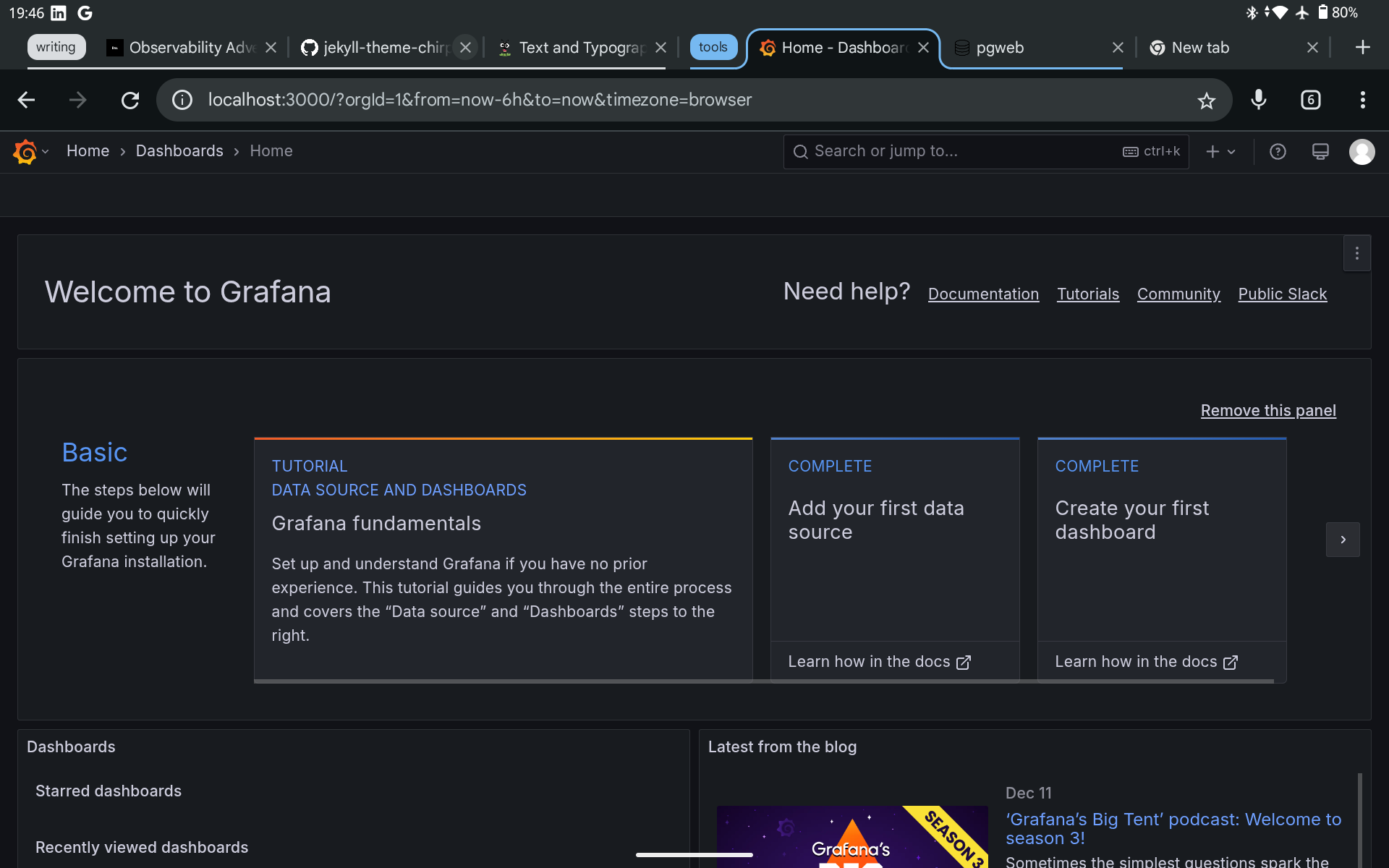Open the browser three-dot overflow menu
1389x868 pixels.
(x=1362, y=100)
